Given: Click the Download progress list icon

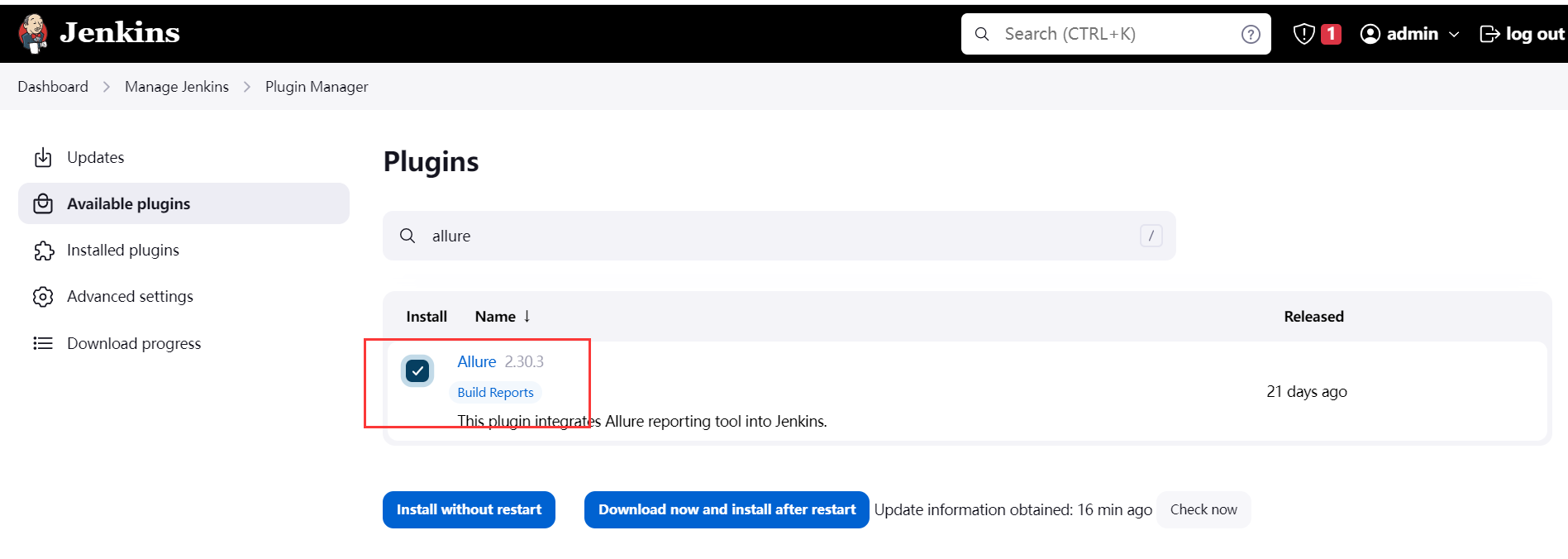Looking at the screenshot, I should click(x=43, y=343).
